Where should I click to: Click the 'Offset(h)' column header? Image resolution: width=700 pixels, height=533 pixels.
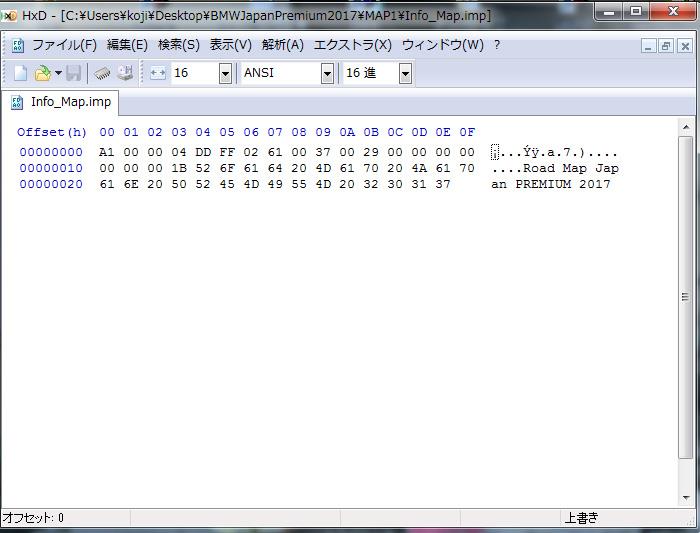52,132
